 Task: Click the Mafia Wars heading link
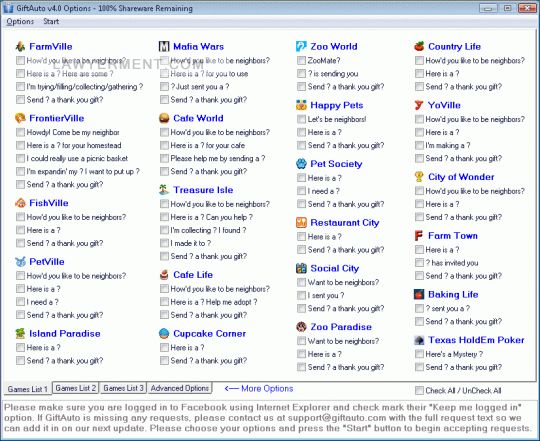click(x=198, y=46)
